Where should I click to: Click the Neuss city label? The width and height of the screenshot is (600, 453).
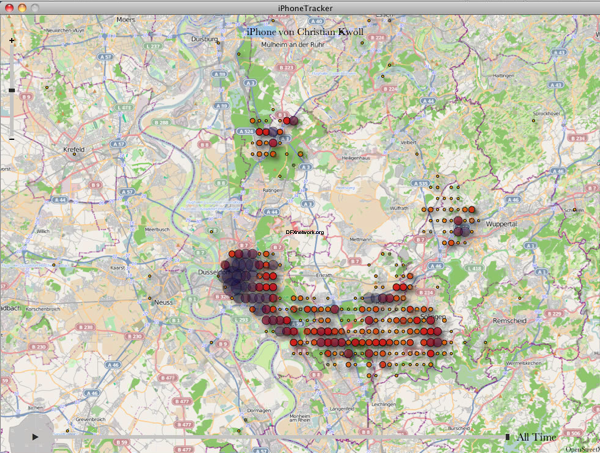(163, 302)
